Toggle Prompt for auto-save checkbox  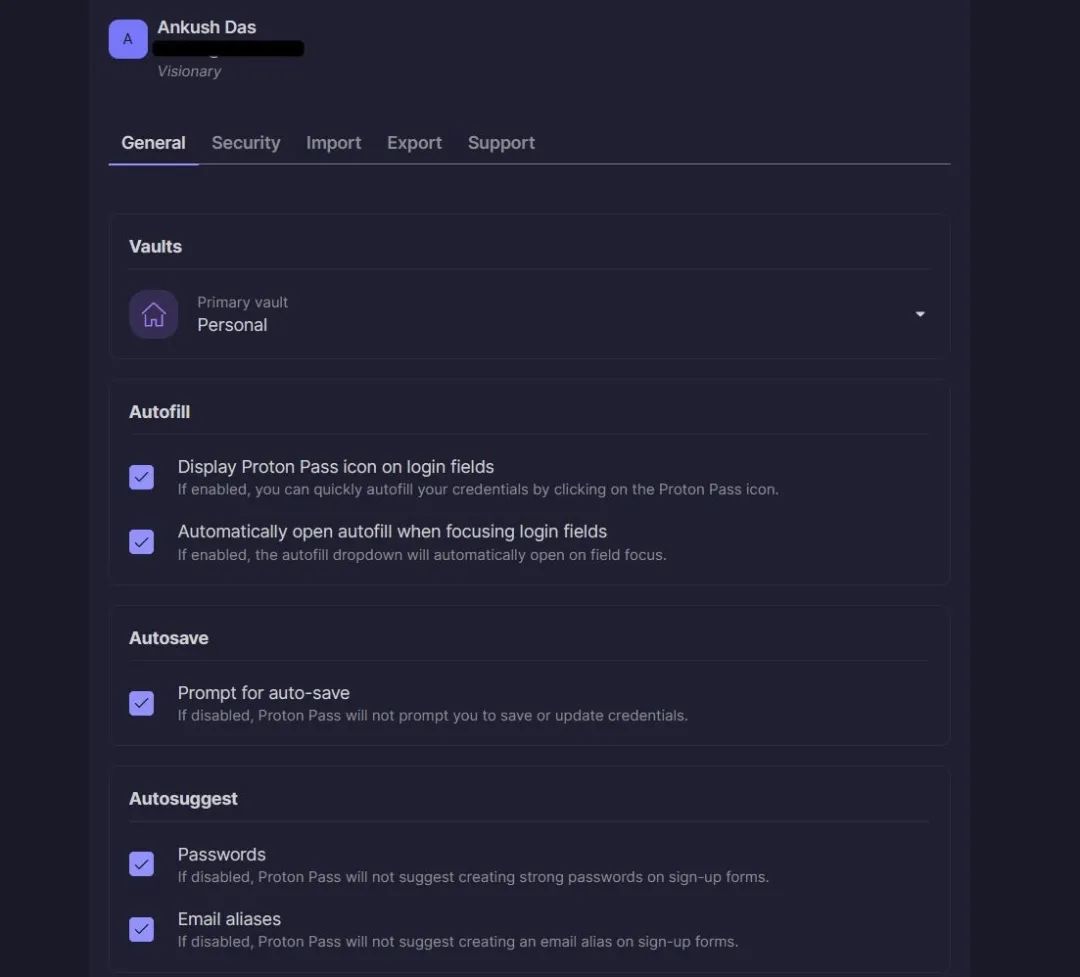click(x=142, y=703)
